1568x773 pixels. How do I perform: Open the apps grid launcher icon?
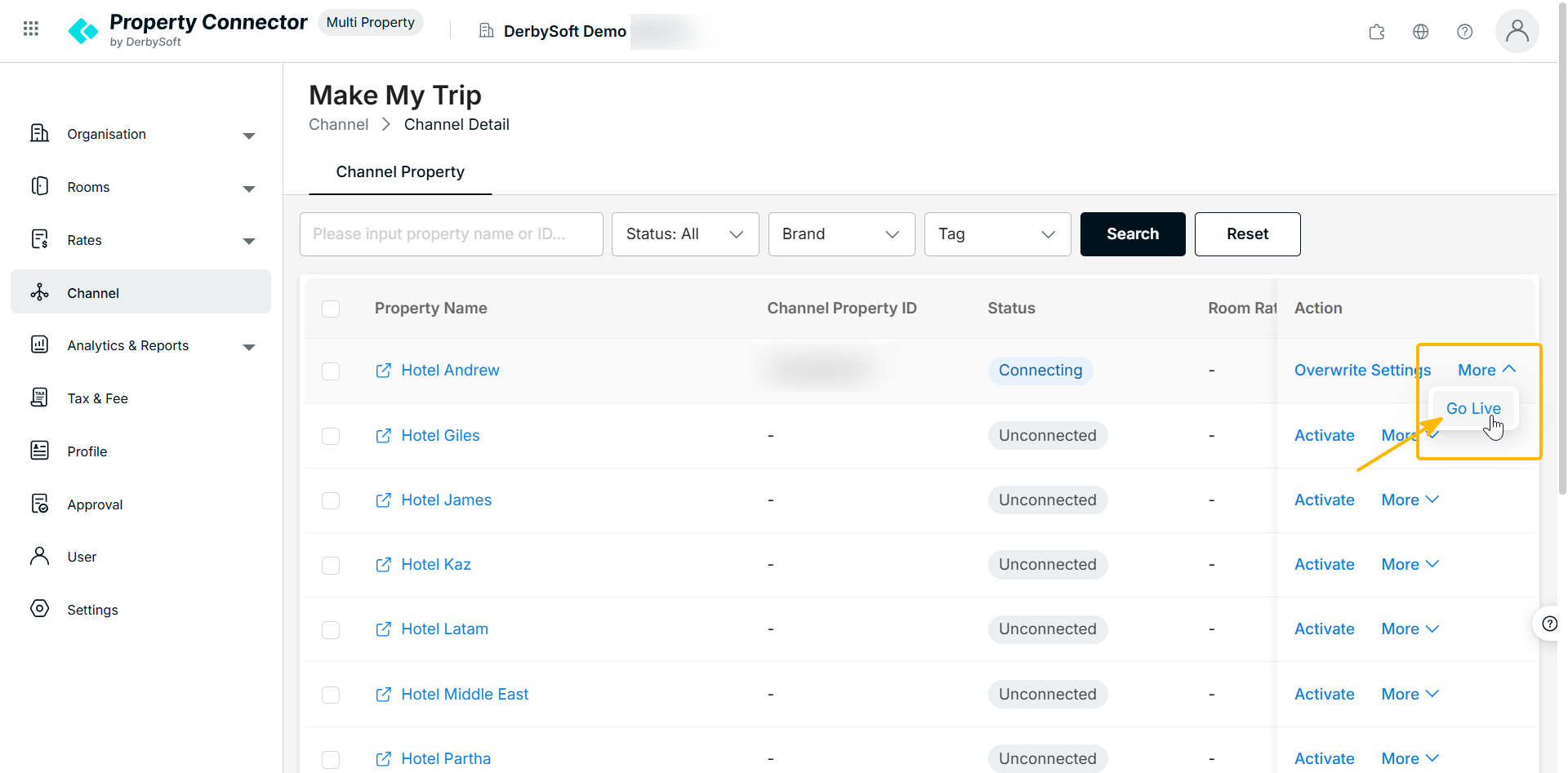pyautogui.click(x=31, y=29)
